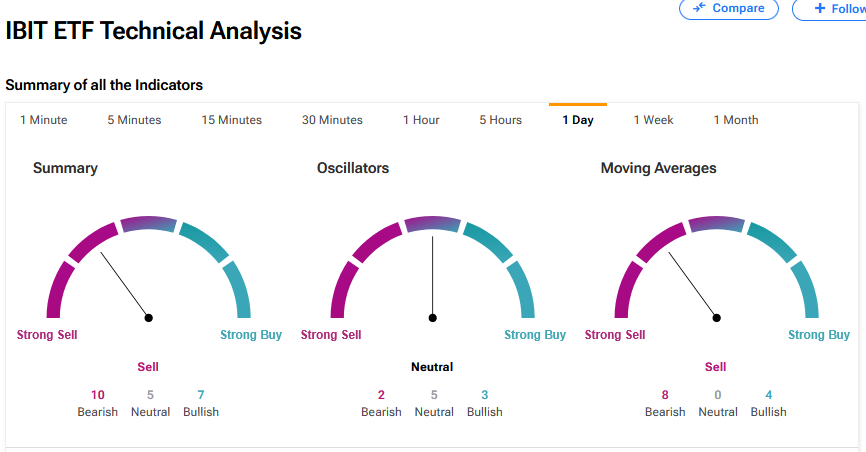Click the active 1 Day tab
This screenshot has width=866, height=452.
577,120
